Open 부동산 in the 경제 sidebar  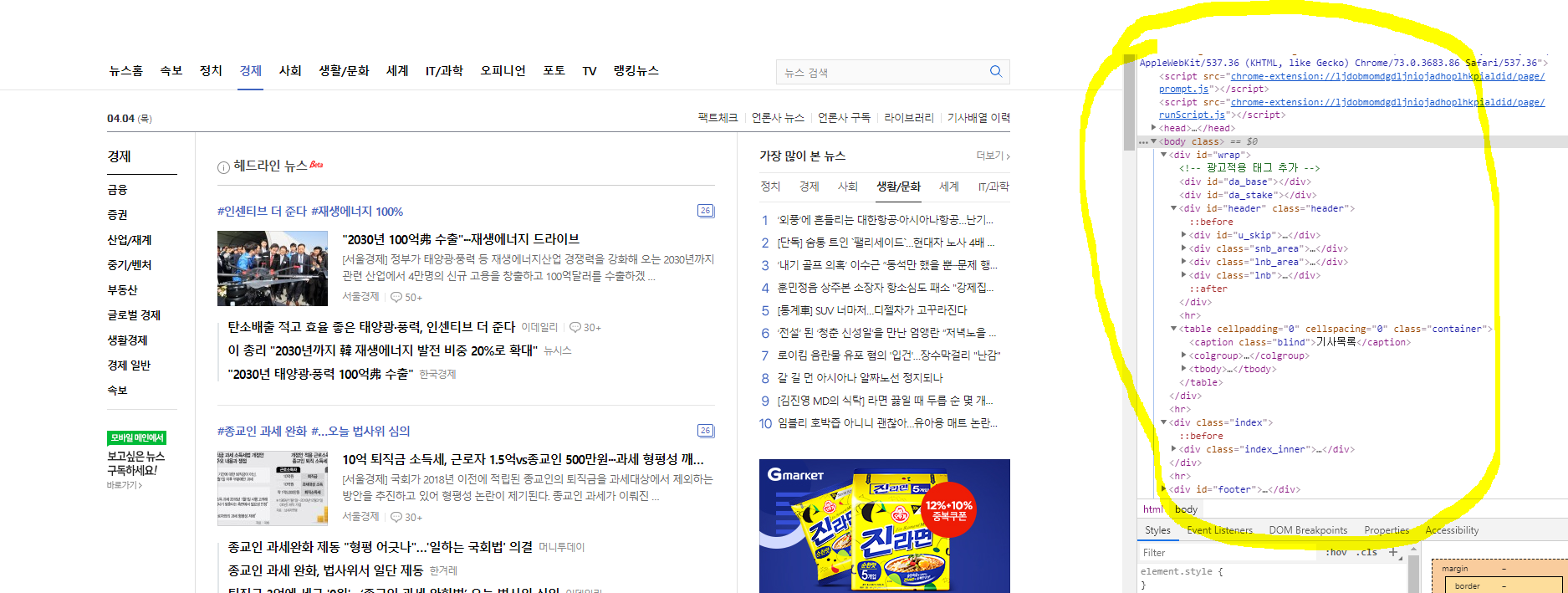tap(122, 290)
